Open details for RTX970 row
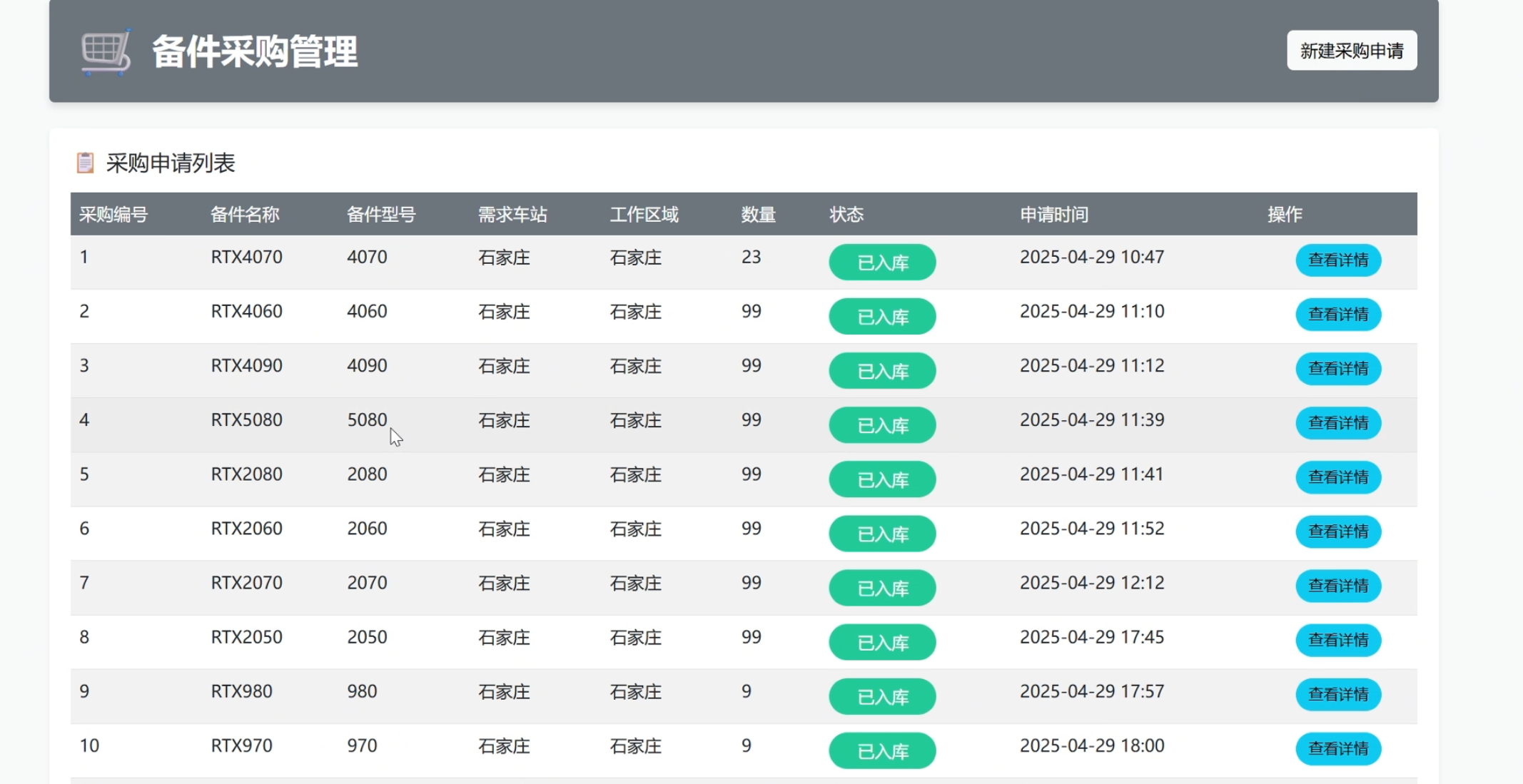 pyautogui.click(x=1337, y=748)
